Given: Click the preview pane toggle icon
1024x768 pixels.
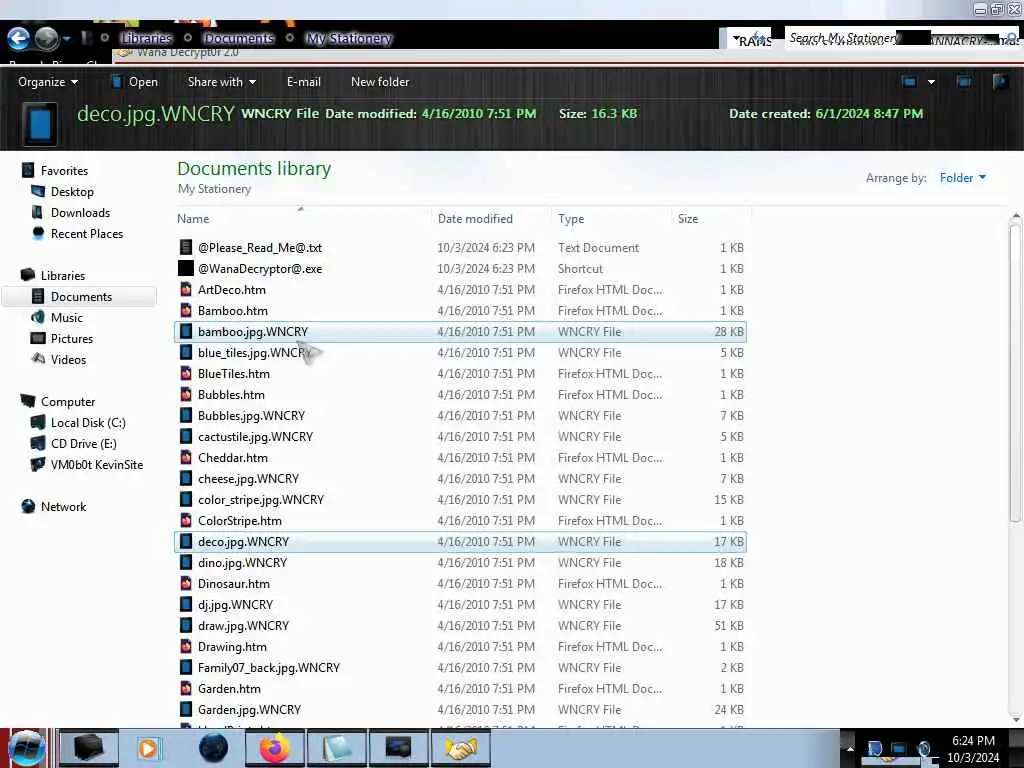Looking at the screenshot, I should pyautogui.click(x=963, y=82).
